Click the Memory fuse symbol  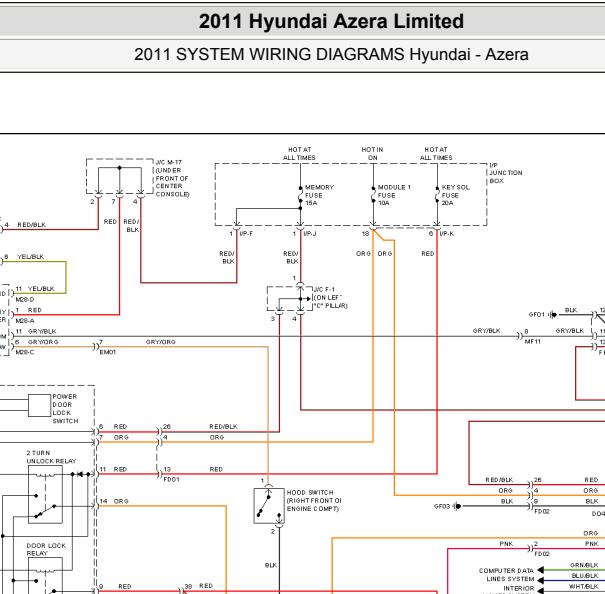300,195
